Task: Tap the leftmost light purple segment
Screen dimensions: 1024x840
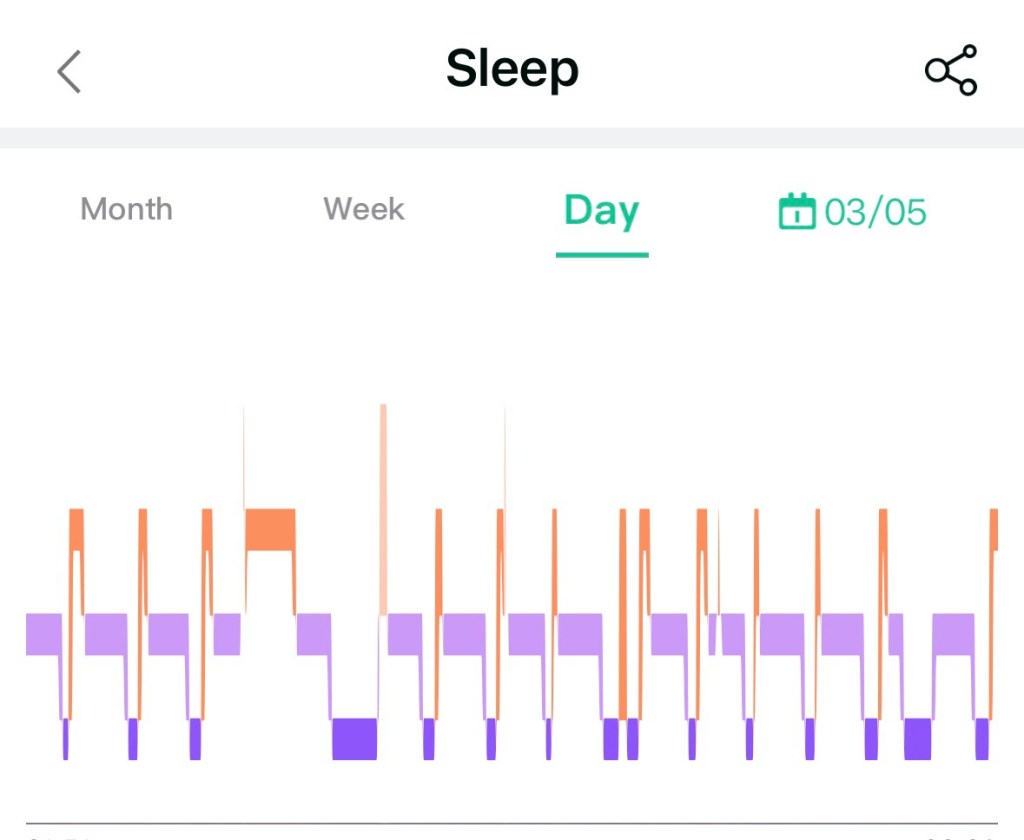Action: point(43,634)
